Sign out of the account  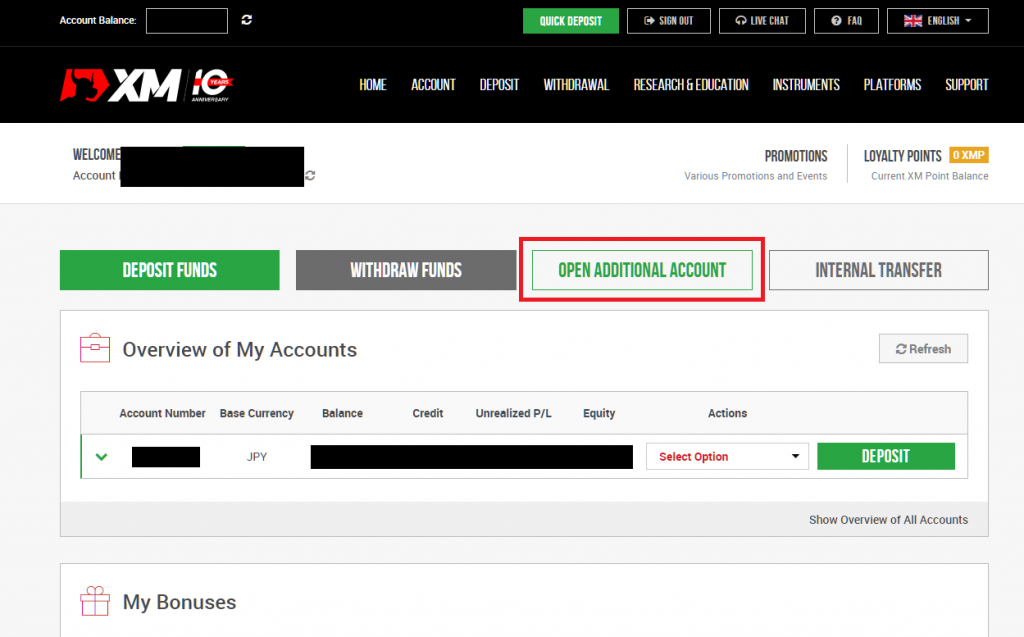(668, 21)
